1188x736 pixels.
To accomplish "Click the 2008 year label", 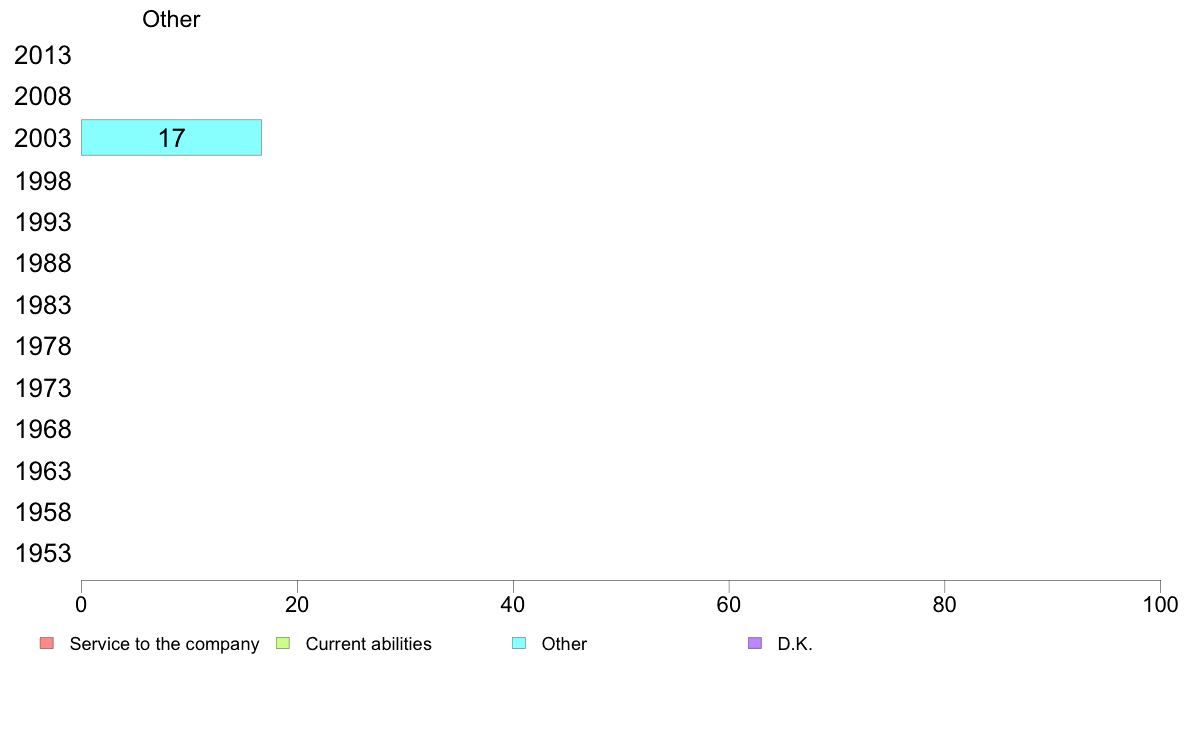I will click(42, 96).
